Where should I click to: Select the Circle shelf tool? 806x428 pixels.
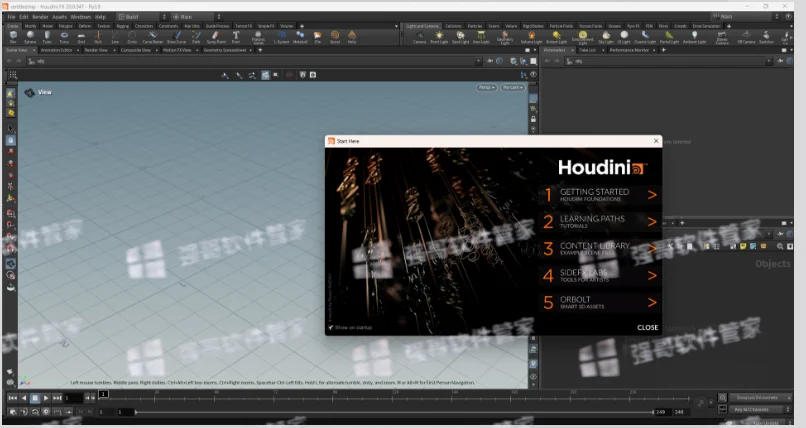132,37
